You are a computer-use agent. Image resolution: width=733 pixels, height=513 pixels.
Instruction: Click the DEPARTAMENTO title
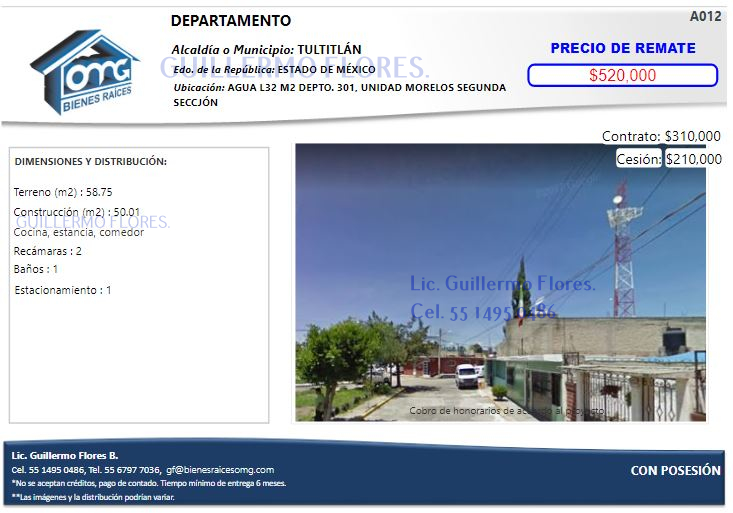231,21
